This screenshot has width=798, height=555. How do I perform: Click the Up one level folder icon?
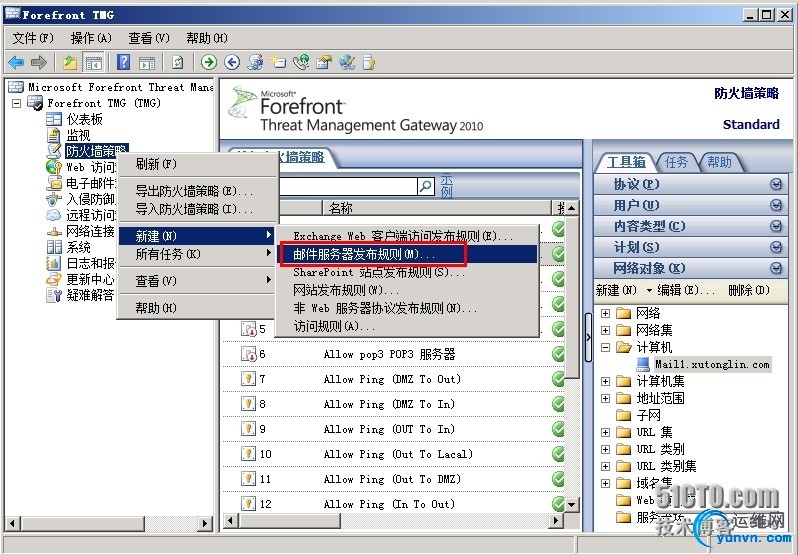click(70, 63)
